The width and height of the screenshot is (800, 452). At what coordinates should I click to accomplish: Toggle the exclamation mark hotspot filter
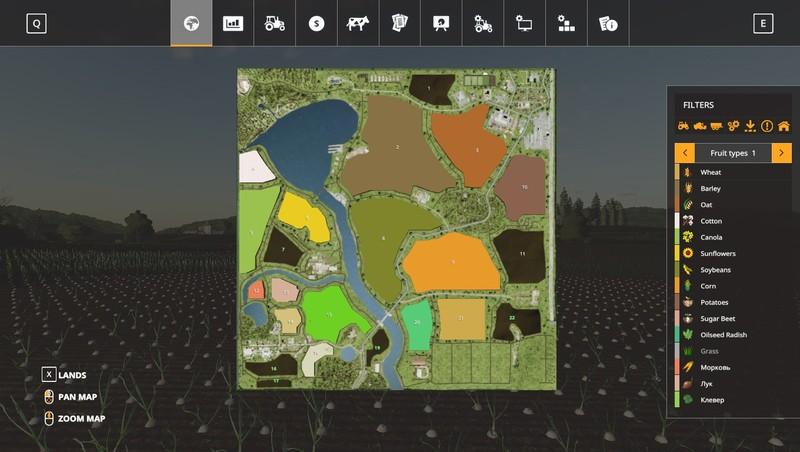click(767, 126)
